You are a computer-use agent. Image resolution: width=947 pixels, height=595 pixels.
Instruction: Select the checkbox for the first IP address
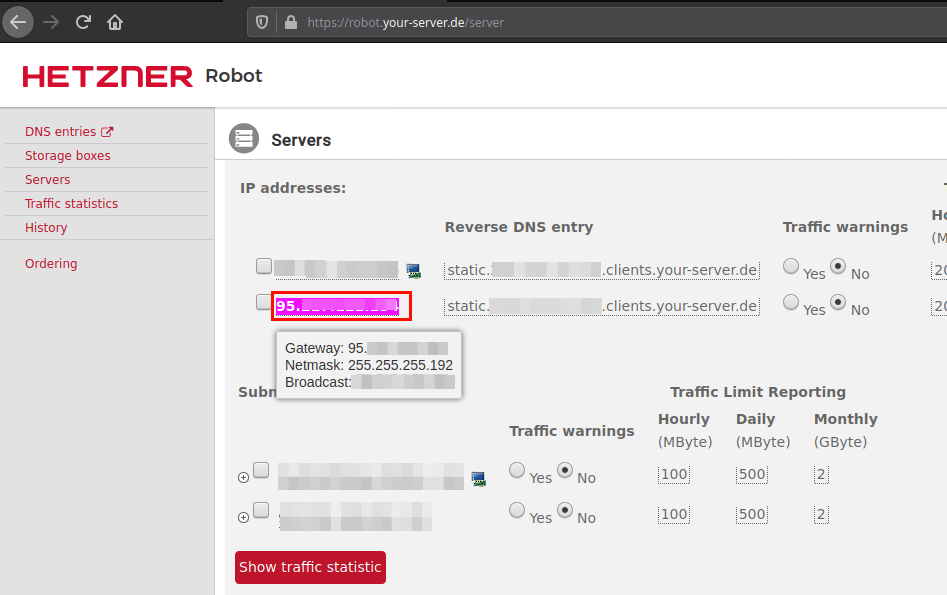264,266
